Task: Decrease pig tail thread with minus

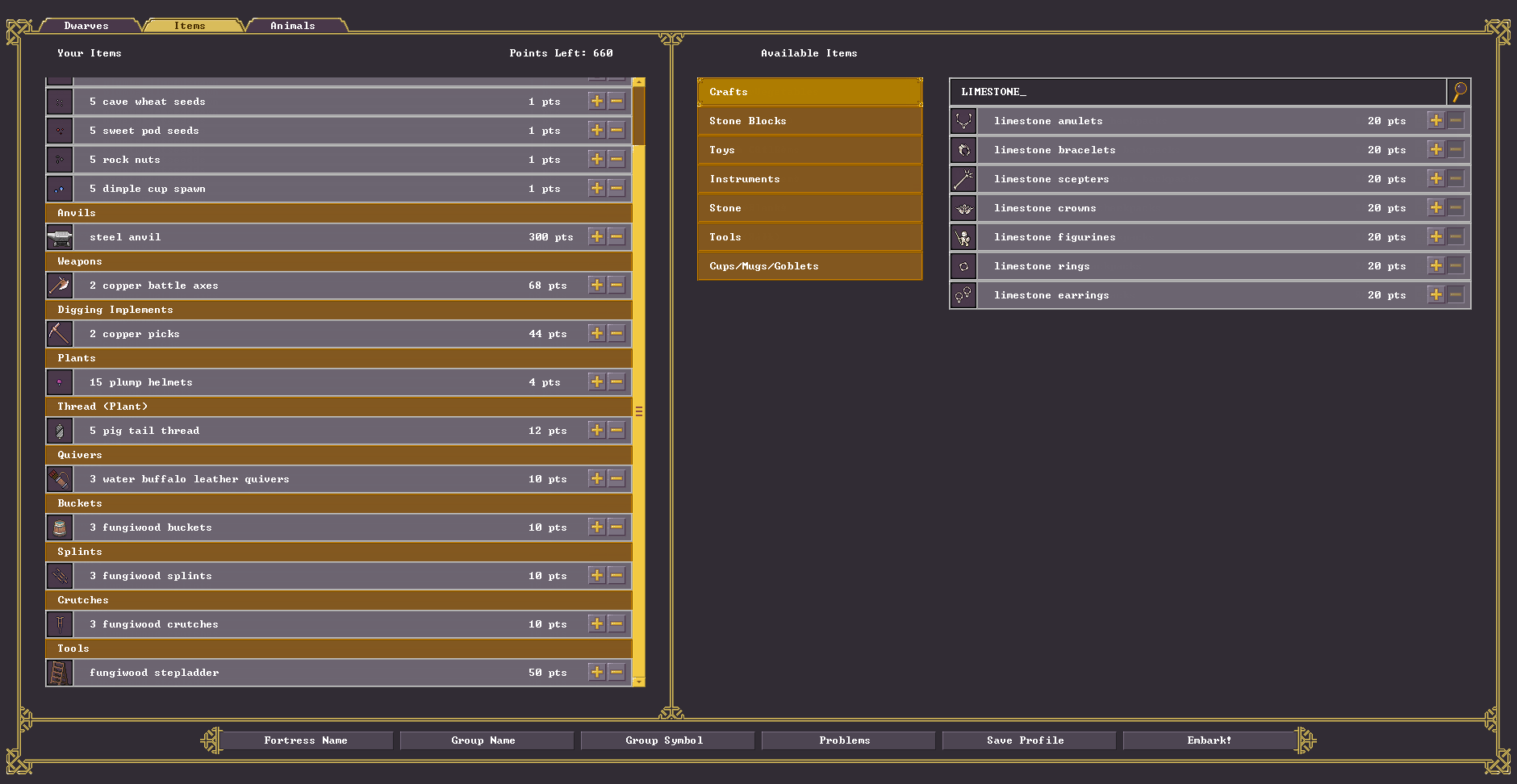Action: (x=616, y=431)
